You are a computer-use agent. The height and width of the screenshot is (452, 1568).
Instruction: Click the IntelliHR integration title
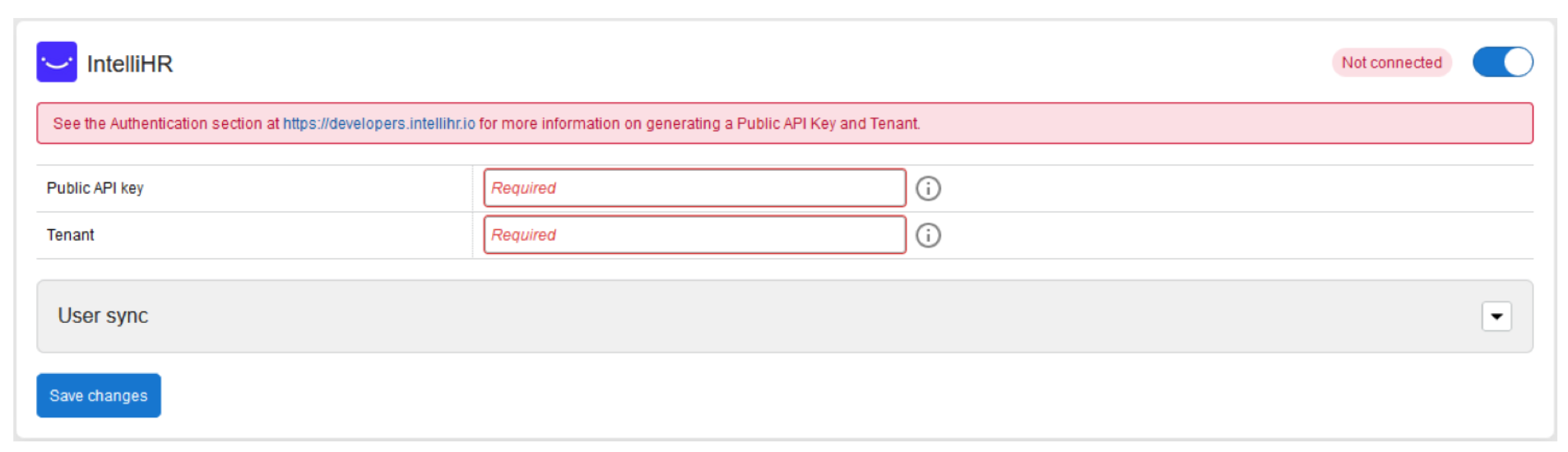coord(130,64)
